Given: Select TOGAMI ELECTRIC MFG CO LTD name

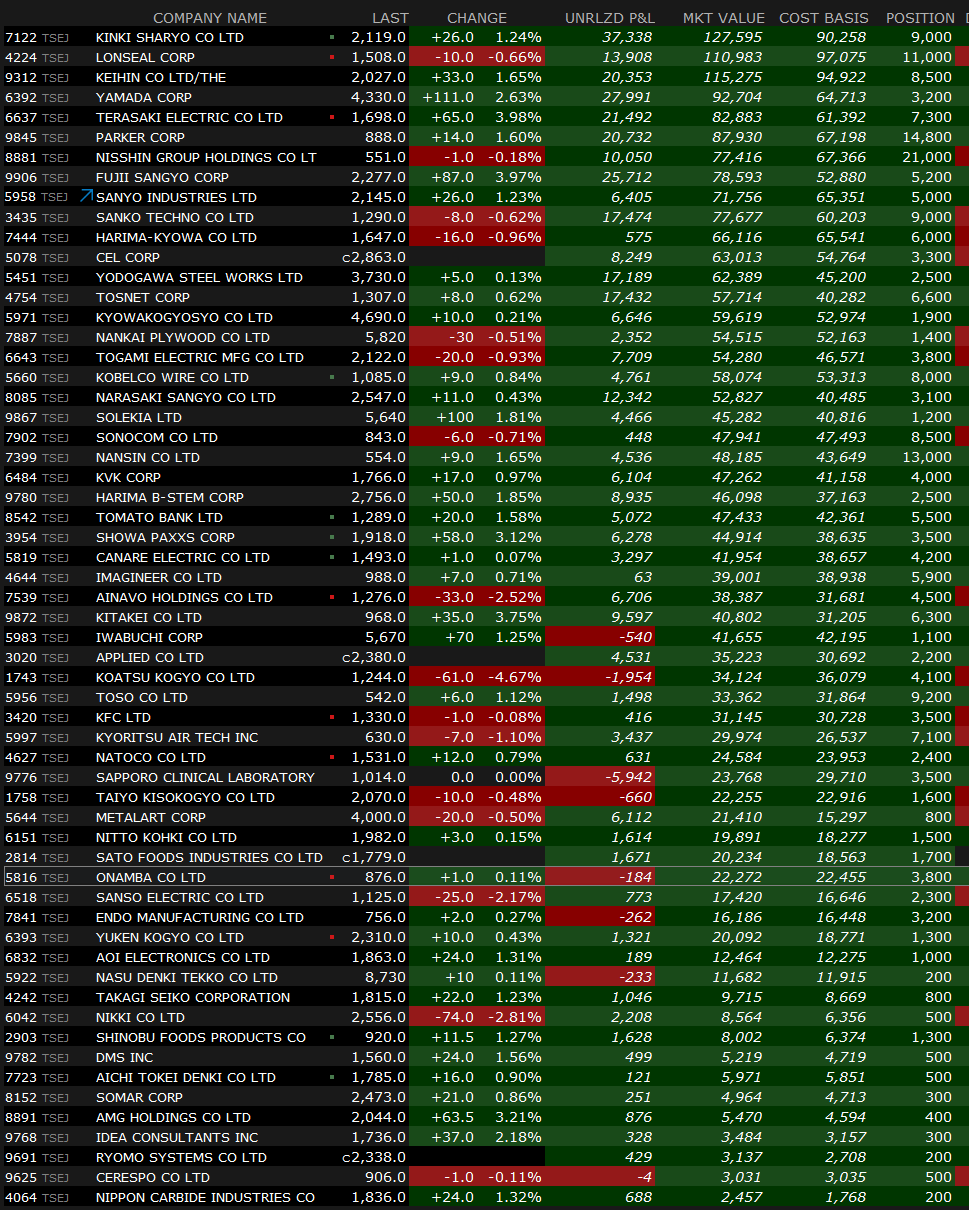Looking at the screenshot, I should click(200, 357).
